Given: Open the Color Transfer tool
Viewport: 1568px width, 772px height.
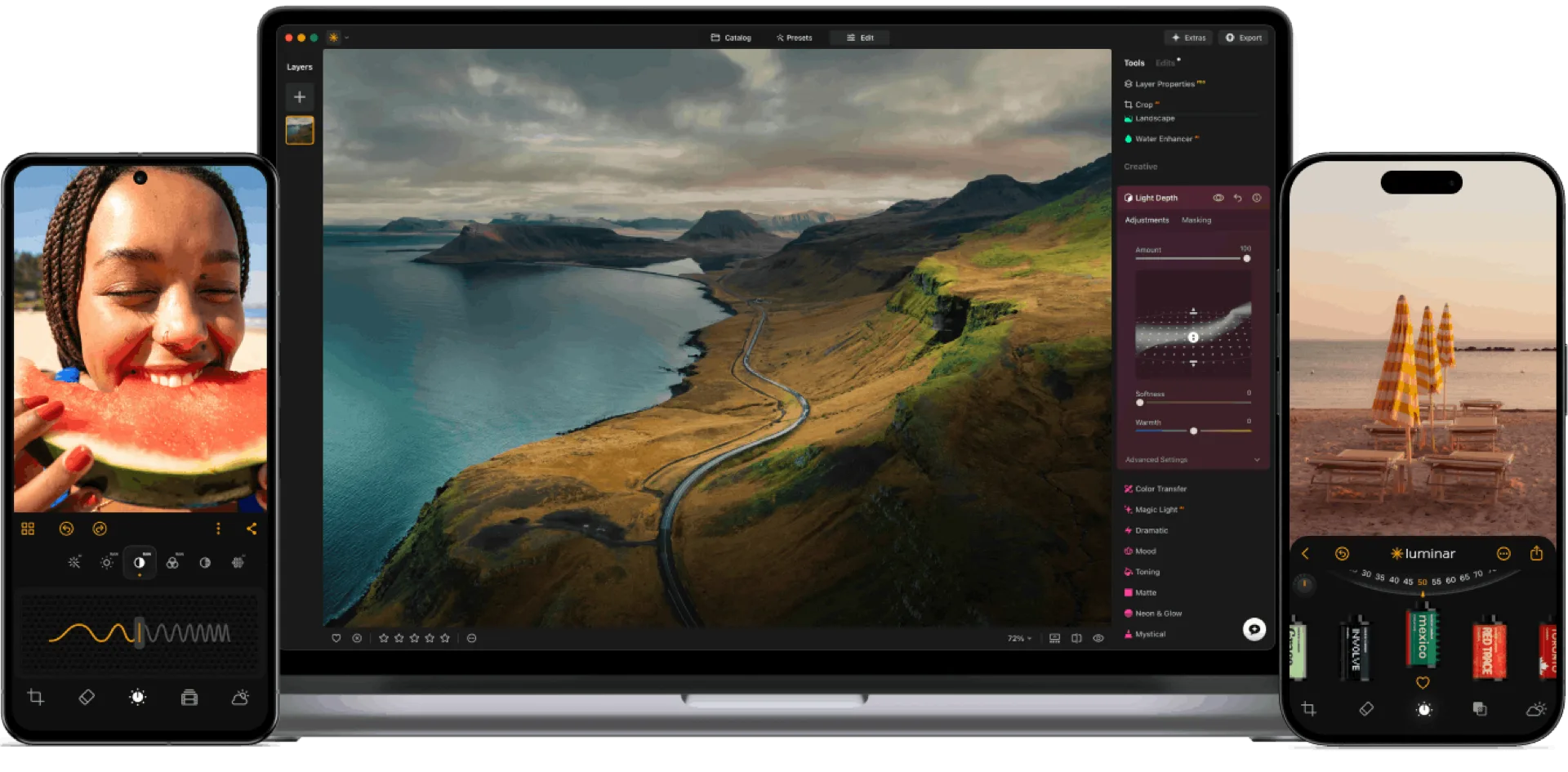Looking at the screenshot, I should 1156,489.
